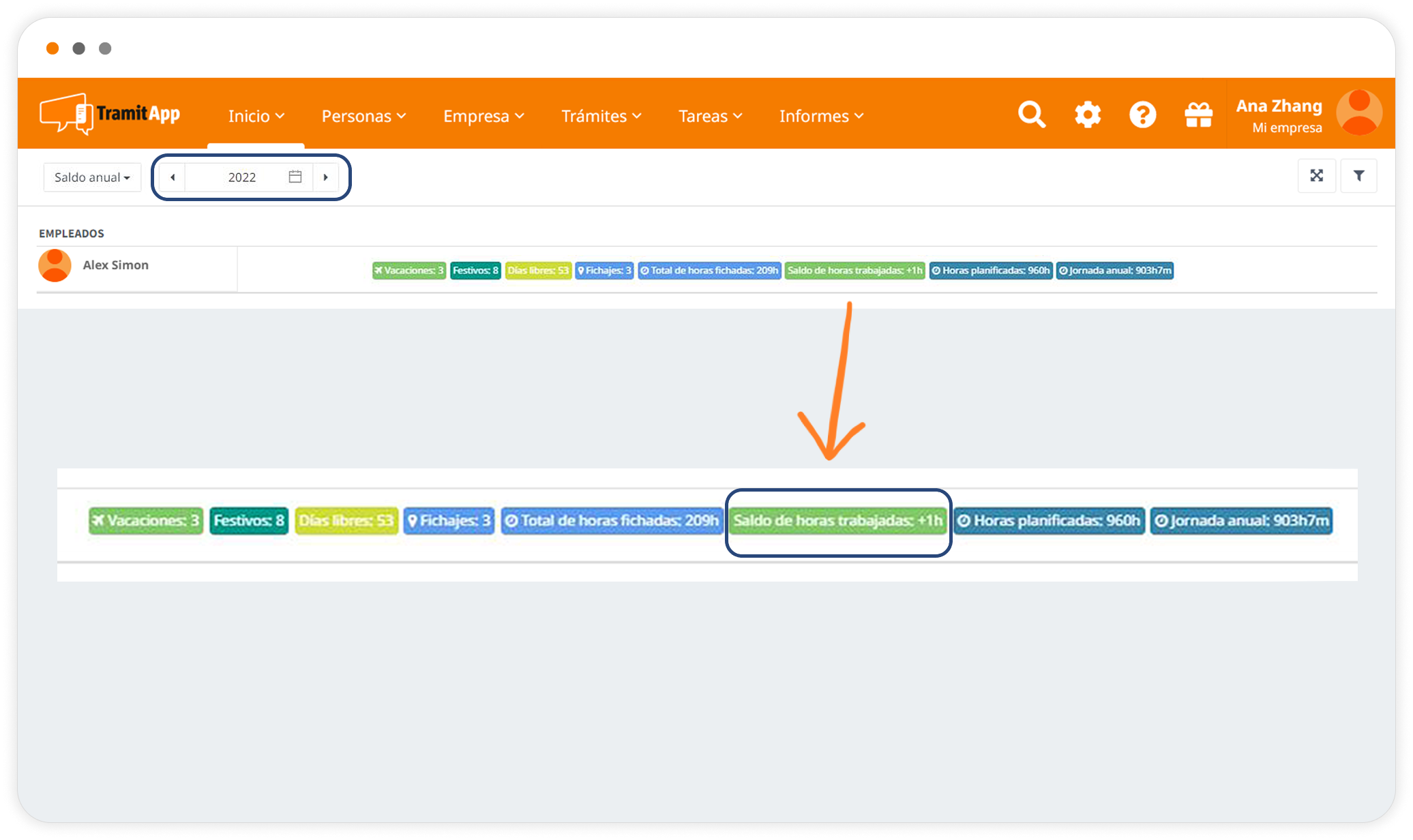The image size is (1413, 840).
Task: Open the filter funnel icon
Action: [1358, 176]
